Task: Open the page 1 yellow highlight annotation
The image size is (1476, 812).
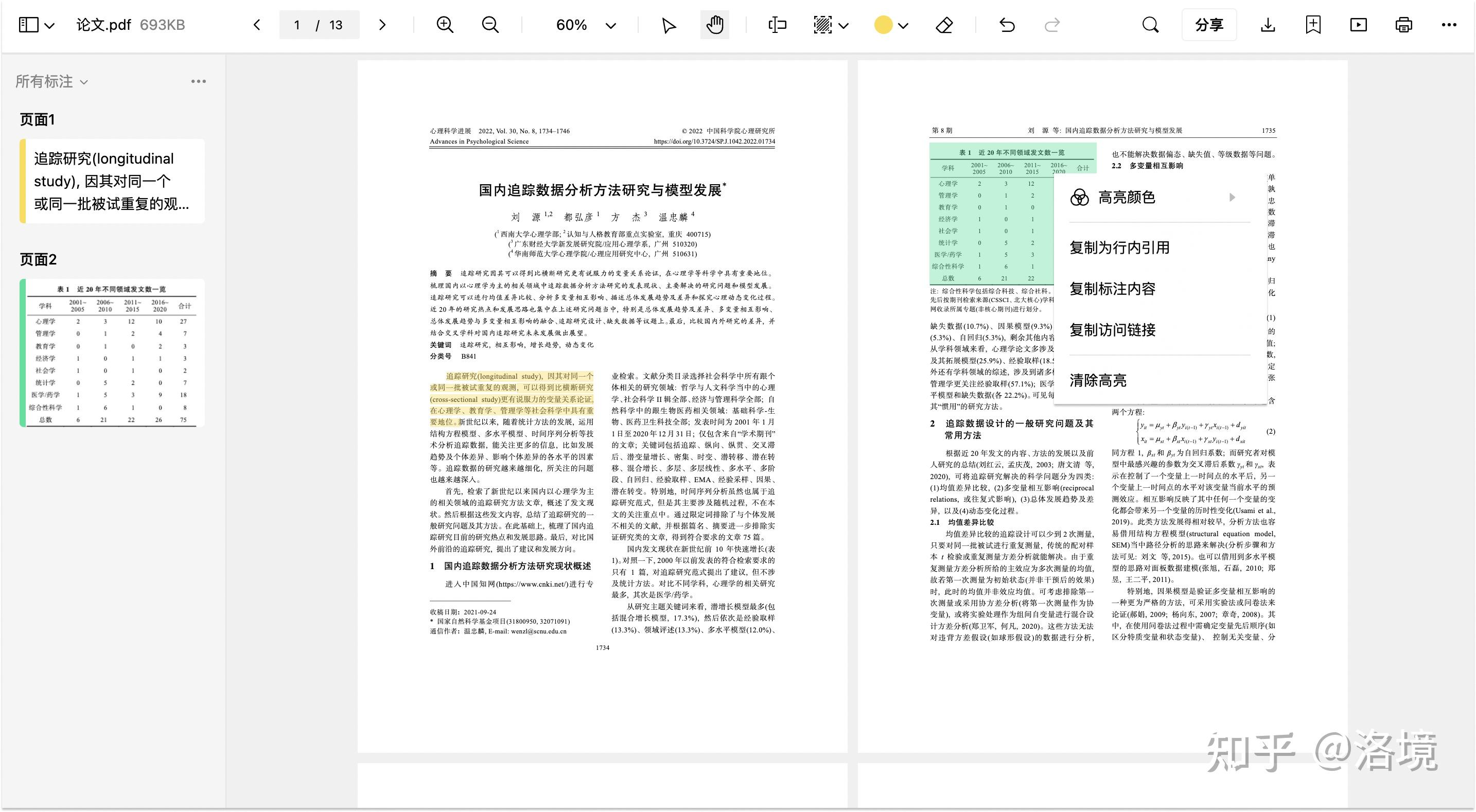Action: [112, 181]
